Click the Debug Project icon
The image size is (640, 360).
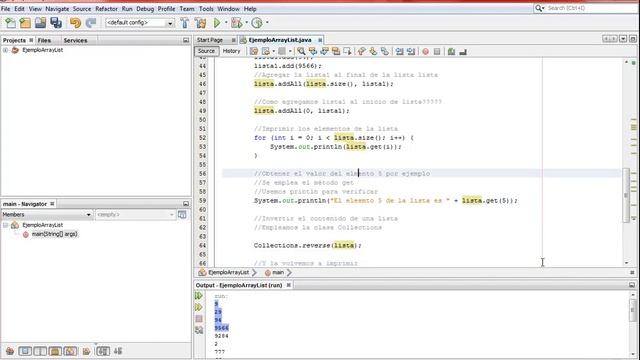point(236,23)
